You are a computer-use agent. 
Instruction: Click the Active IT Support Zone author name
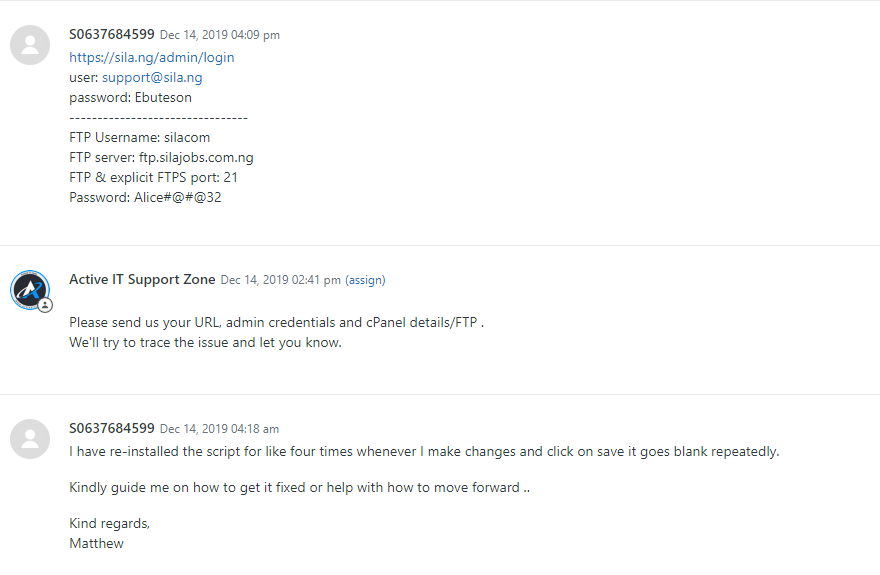(x=142, y=279)
